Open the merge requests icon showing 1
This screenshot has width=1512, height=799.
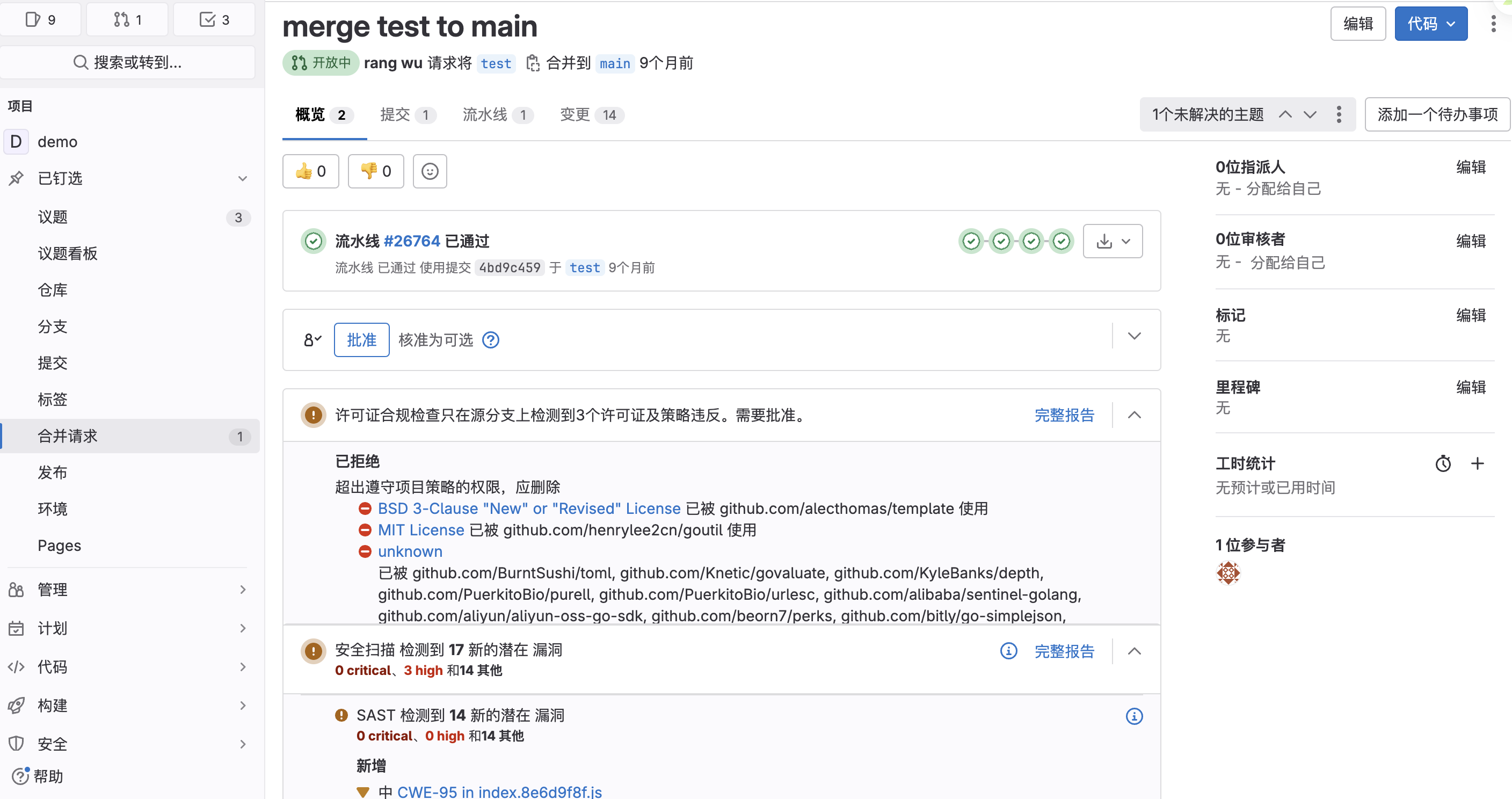[x=127, y=19]
